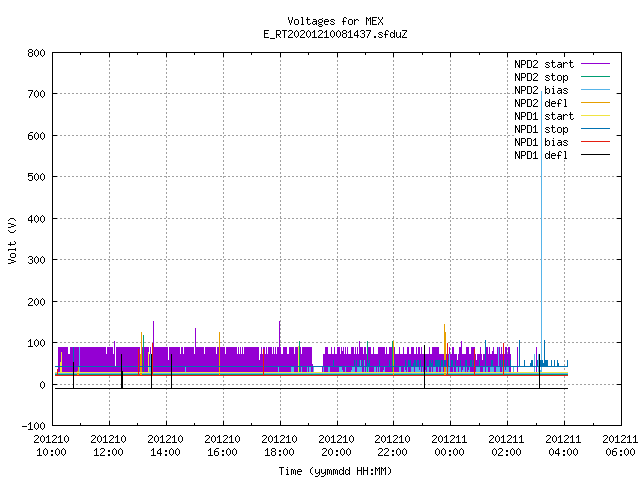The height and width of the screenshot is (480, 640).
Task: Click the purple NPD2 start legend line
Action: click(595, 64)
